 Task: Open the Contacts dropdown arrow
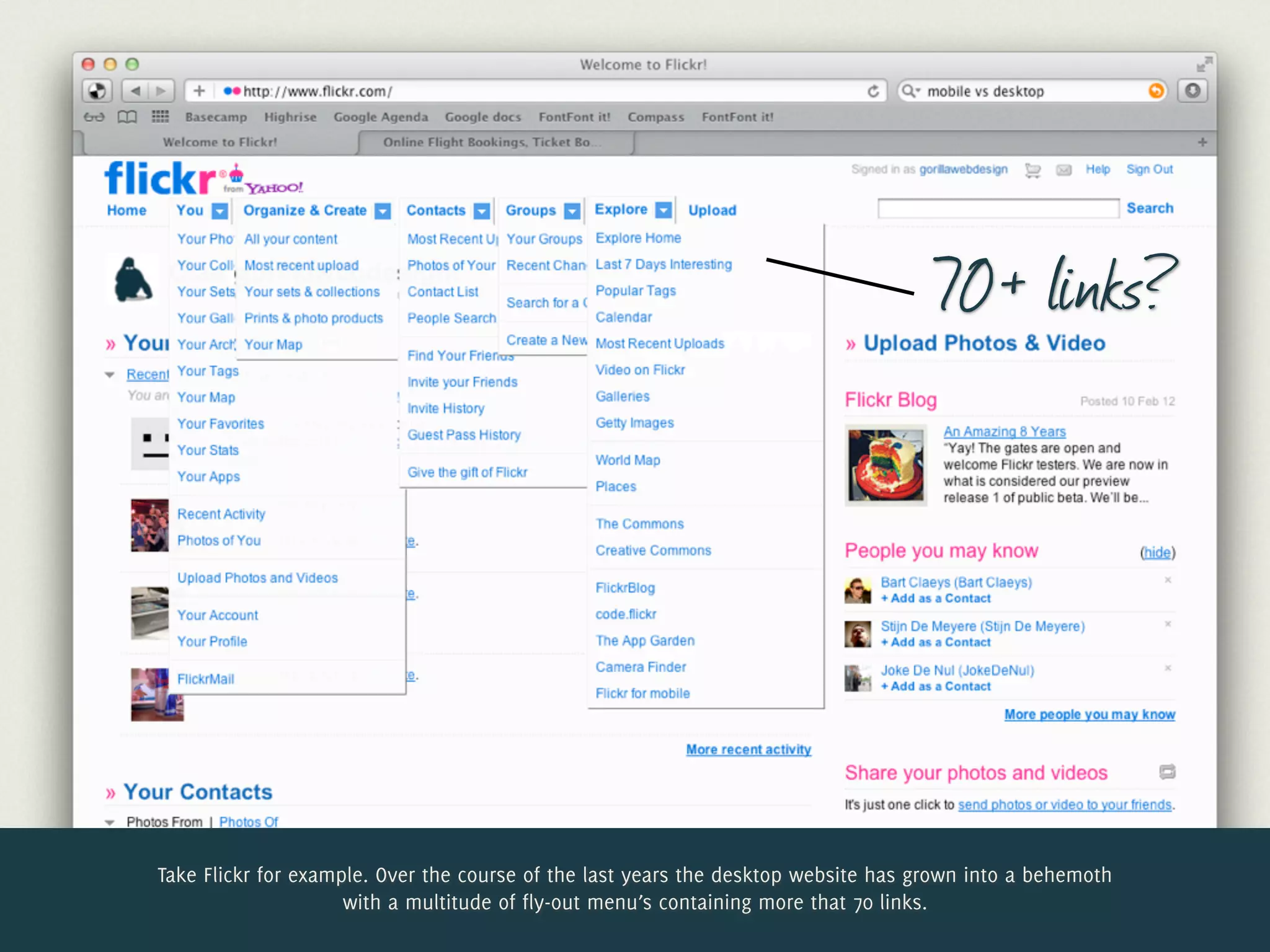point(481,211)
